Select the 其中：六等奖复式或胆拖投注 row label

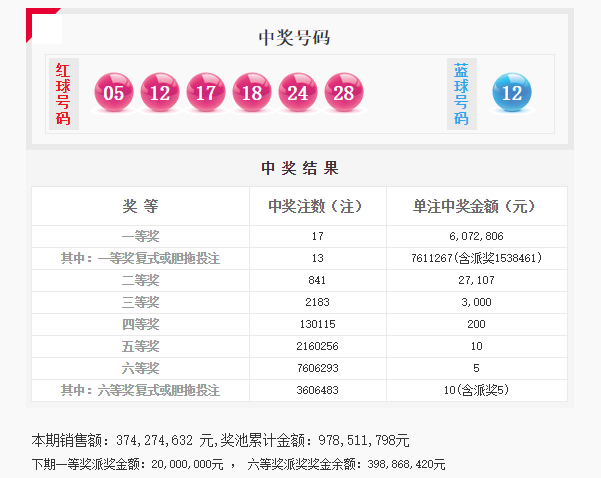click(x=140, y=391)
